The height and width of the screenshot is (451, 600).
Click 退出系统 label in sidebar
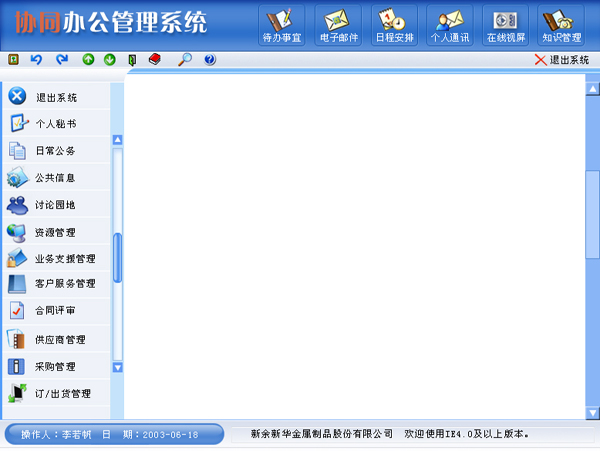(x=57, y=98)
